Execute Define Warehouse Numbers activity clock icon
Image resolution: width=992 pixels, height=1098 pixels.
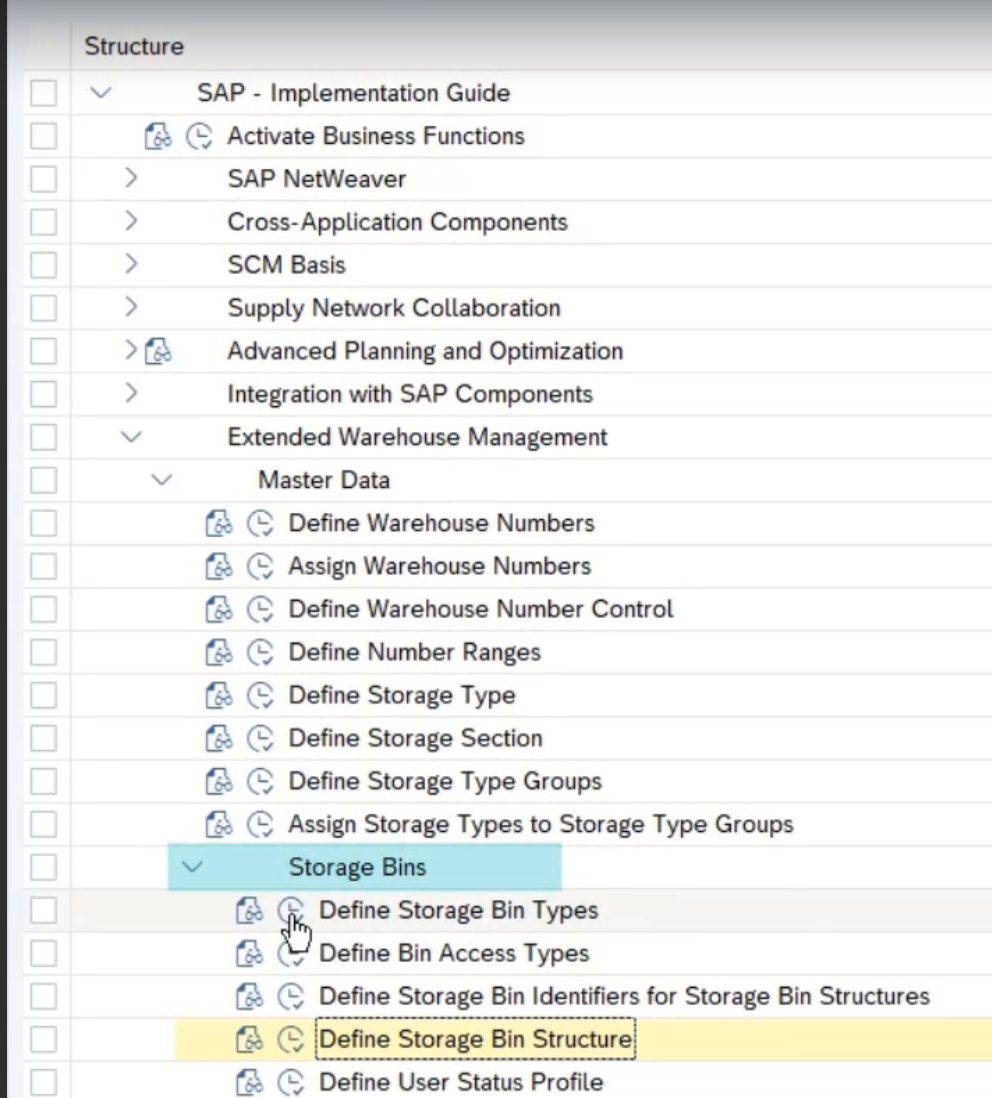tap(260, 523)
